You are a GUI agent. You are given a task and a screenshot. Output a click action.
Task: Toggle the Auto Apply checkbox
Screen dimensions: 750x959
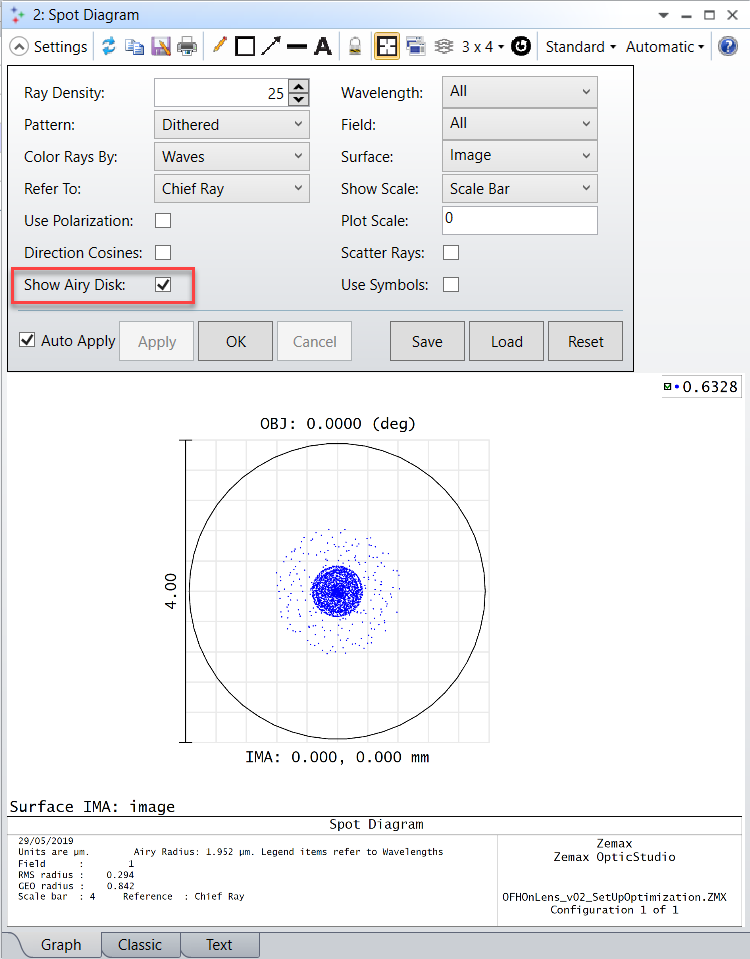tap(27, 340)
